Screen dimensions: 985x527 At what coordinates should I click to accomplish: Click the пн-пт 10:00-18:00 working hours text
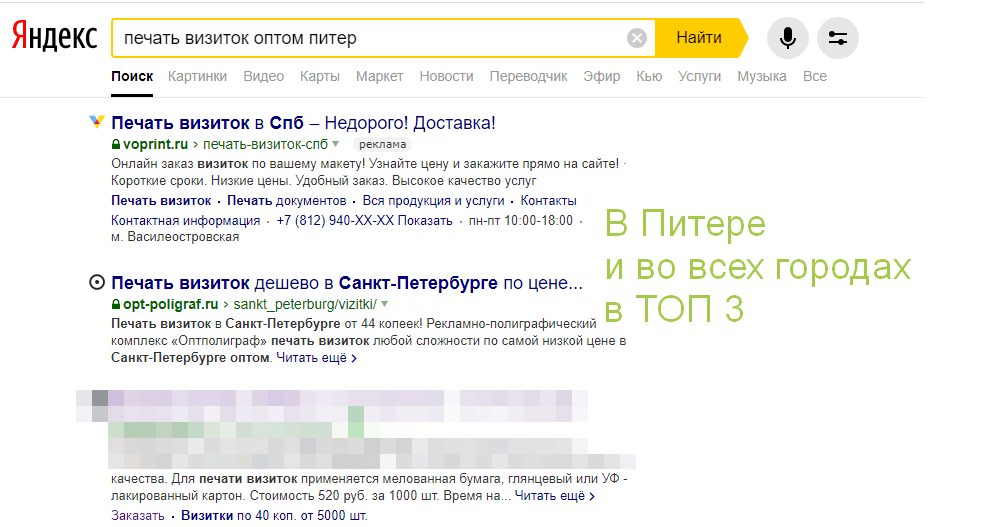pos(521,220)
